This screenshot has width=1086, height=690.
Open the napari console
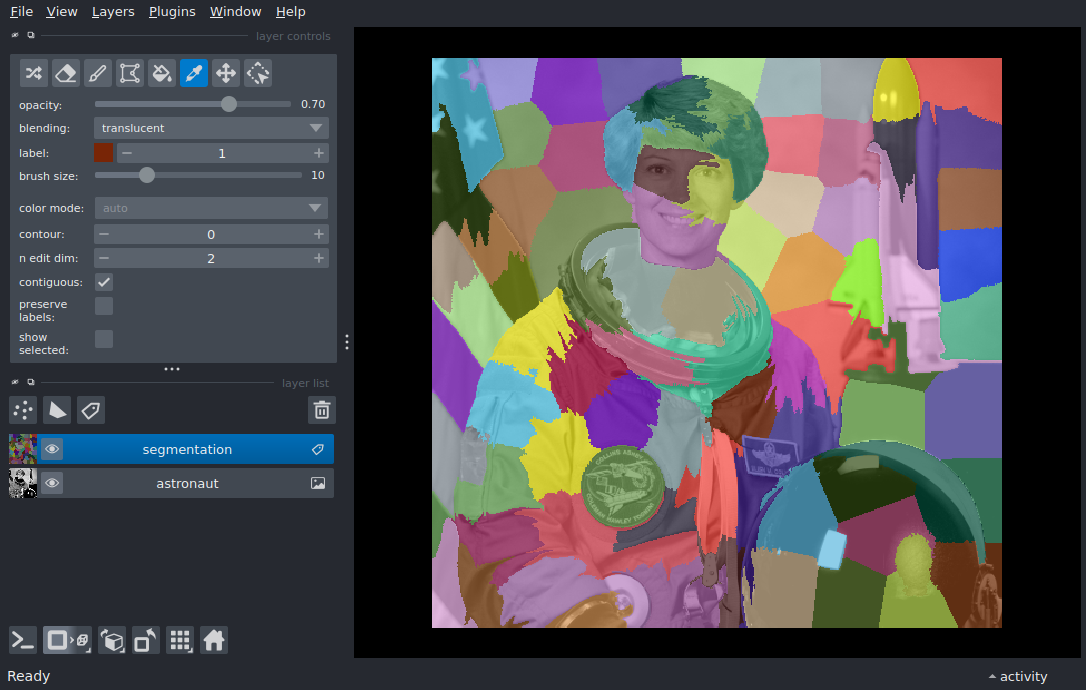click(23, 640)
